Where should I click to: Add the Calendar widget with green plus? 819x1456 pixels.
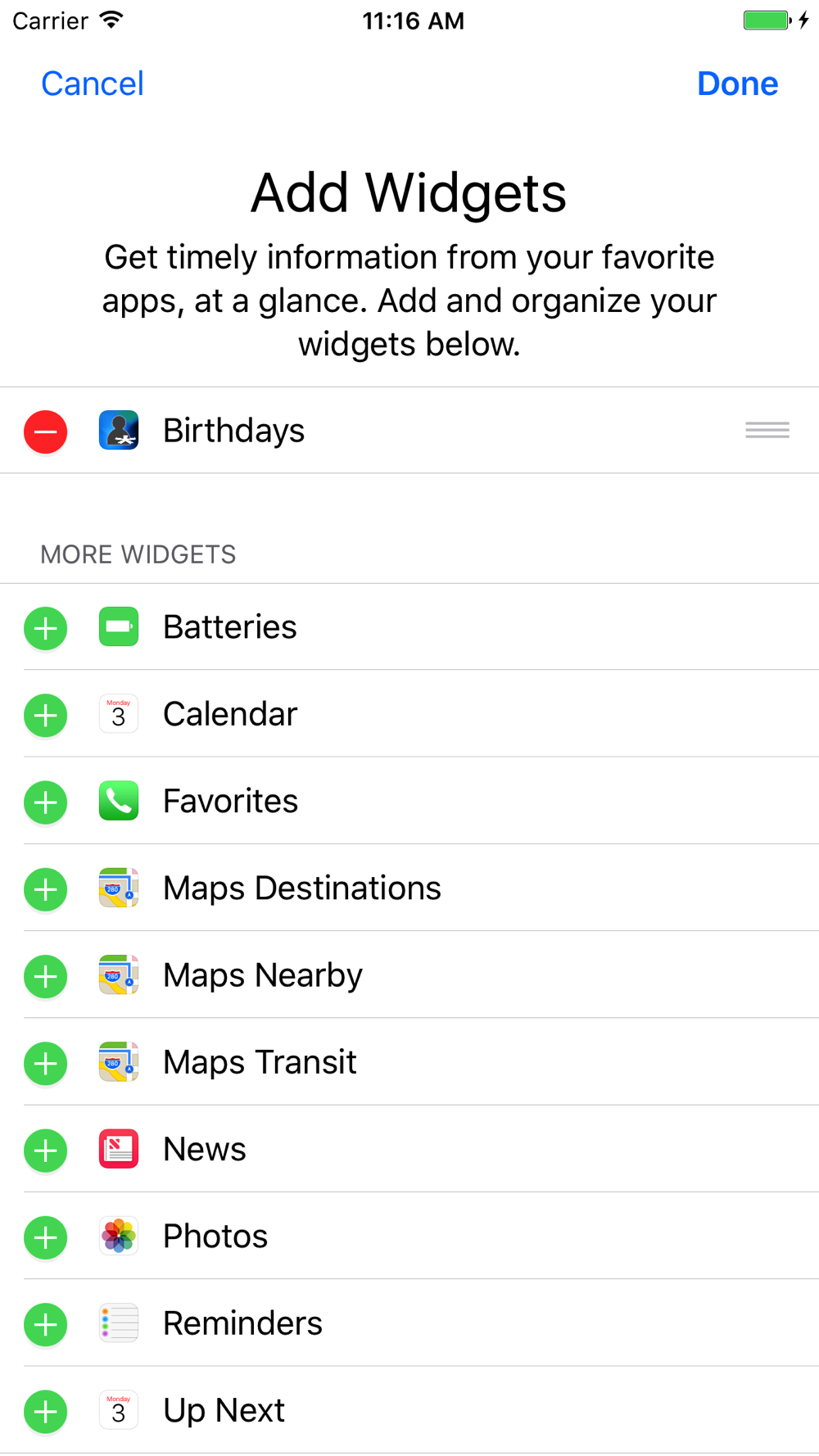pos(46,716)
